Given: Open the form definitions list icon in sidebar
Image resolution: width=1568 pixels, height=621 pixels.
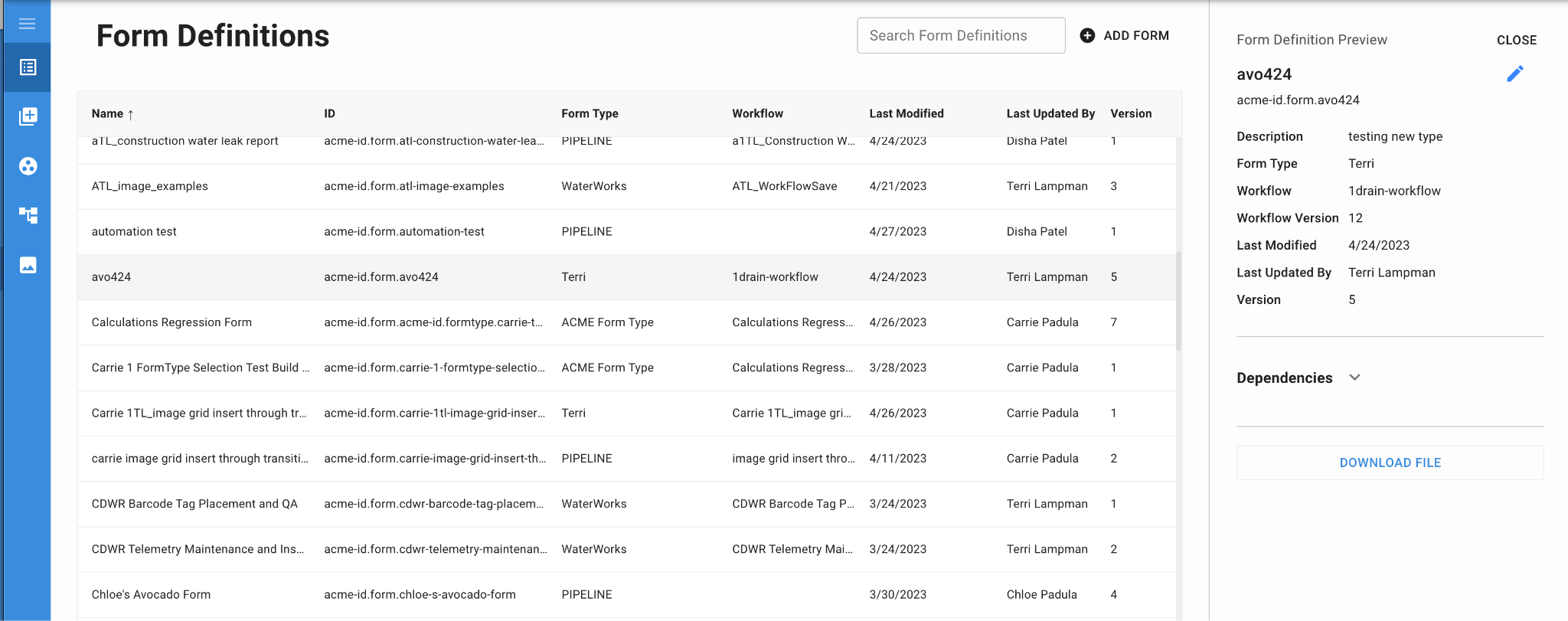Looking at the screenshot, I should pyautogui.click(x=28, y=67).
